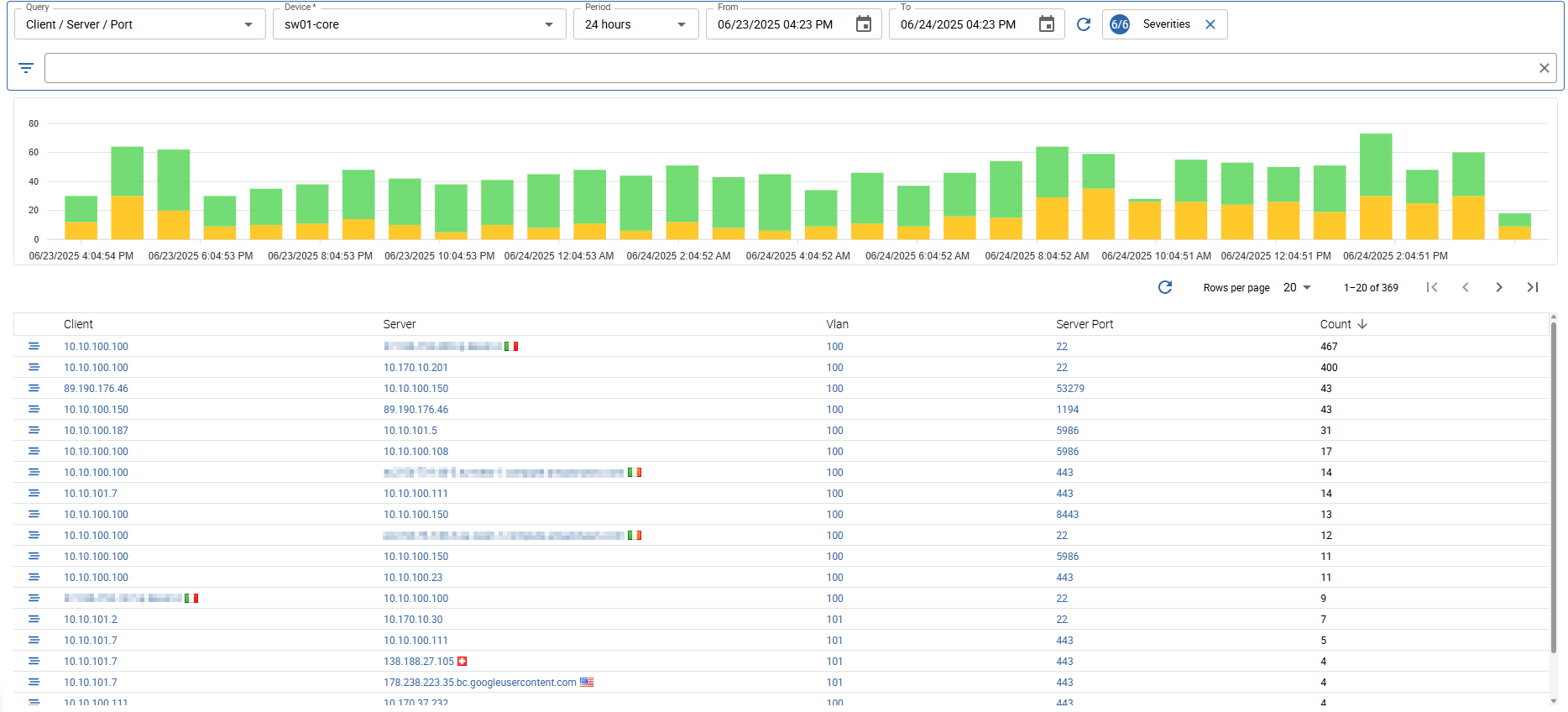Image resolution: width=1568 pixels, height=712 pixels.
Task: Open server link 138.188.27.105
Action: [x=419, y=661]
